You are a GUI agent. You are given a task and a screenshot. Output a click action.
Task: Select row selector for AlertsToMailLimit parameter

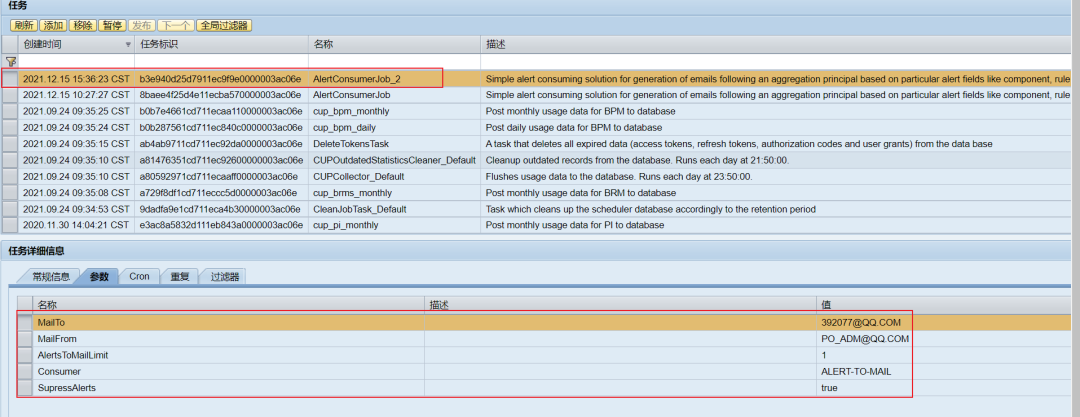point(25,355)
